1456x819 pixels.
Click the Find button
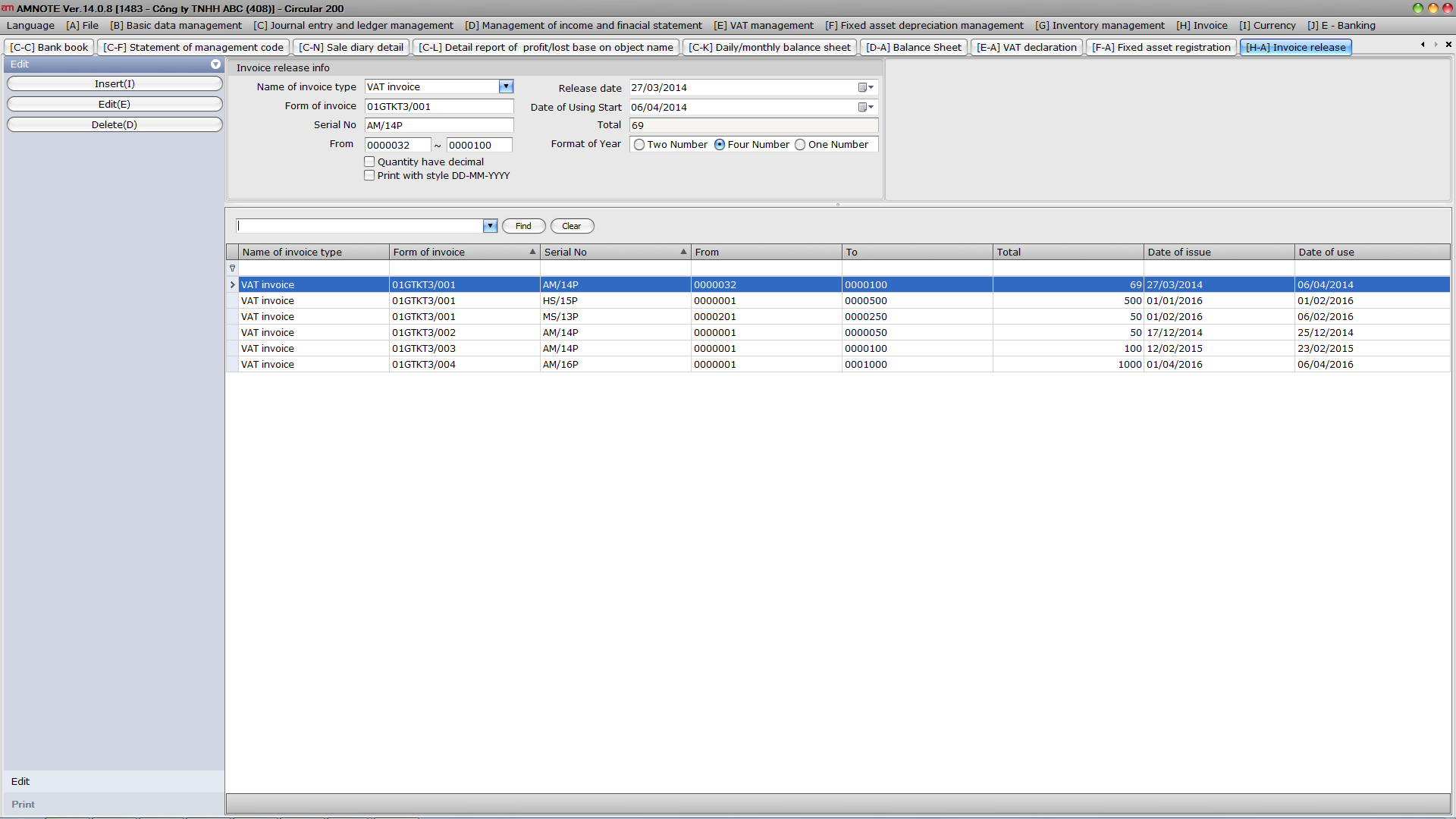pyautogui.click(x=523, y=226)
